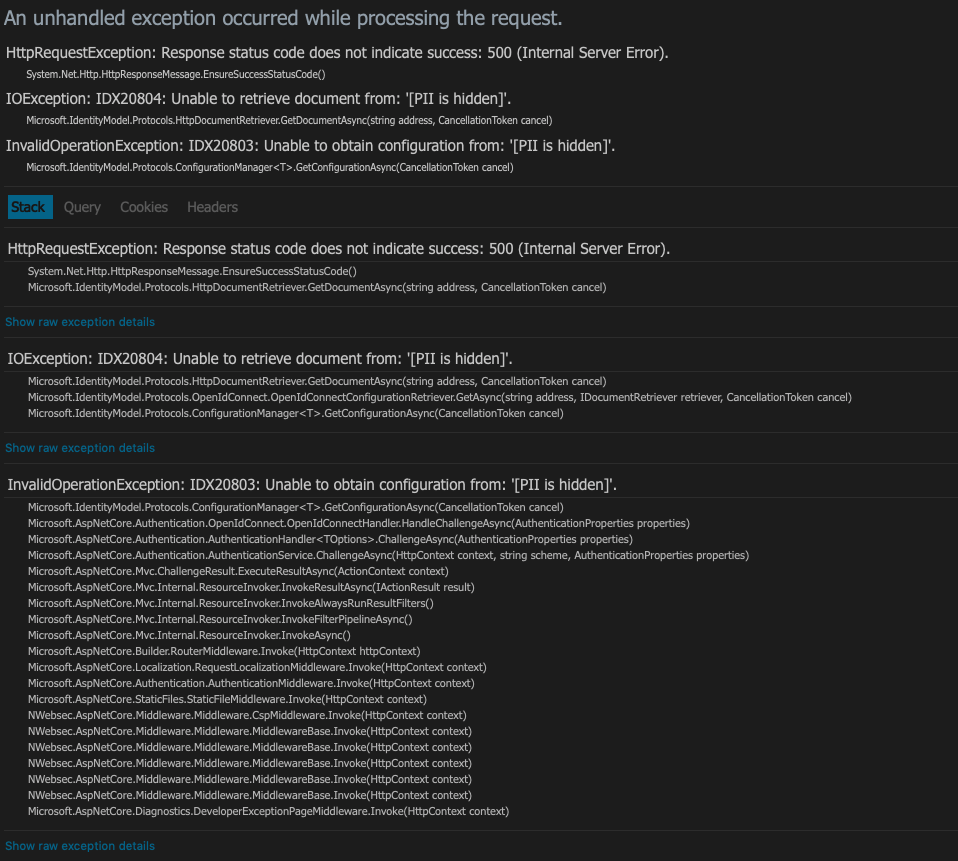This screenshot has height=861, width=958.
Task: Switch to the Query tab
Action: [x=82, y=207]
